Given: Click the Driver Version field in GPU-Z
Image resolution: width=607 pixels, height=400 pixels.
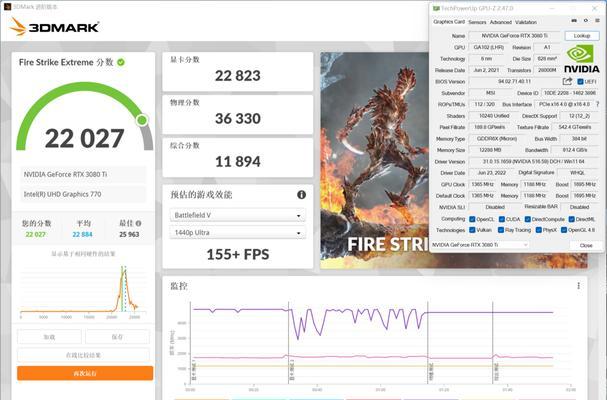Looking at the screenshot, I should 533,161.
